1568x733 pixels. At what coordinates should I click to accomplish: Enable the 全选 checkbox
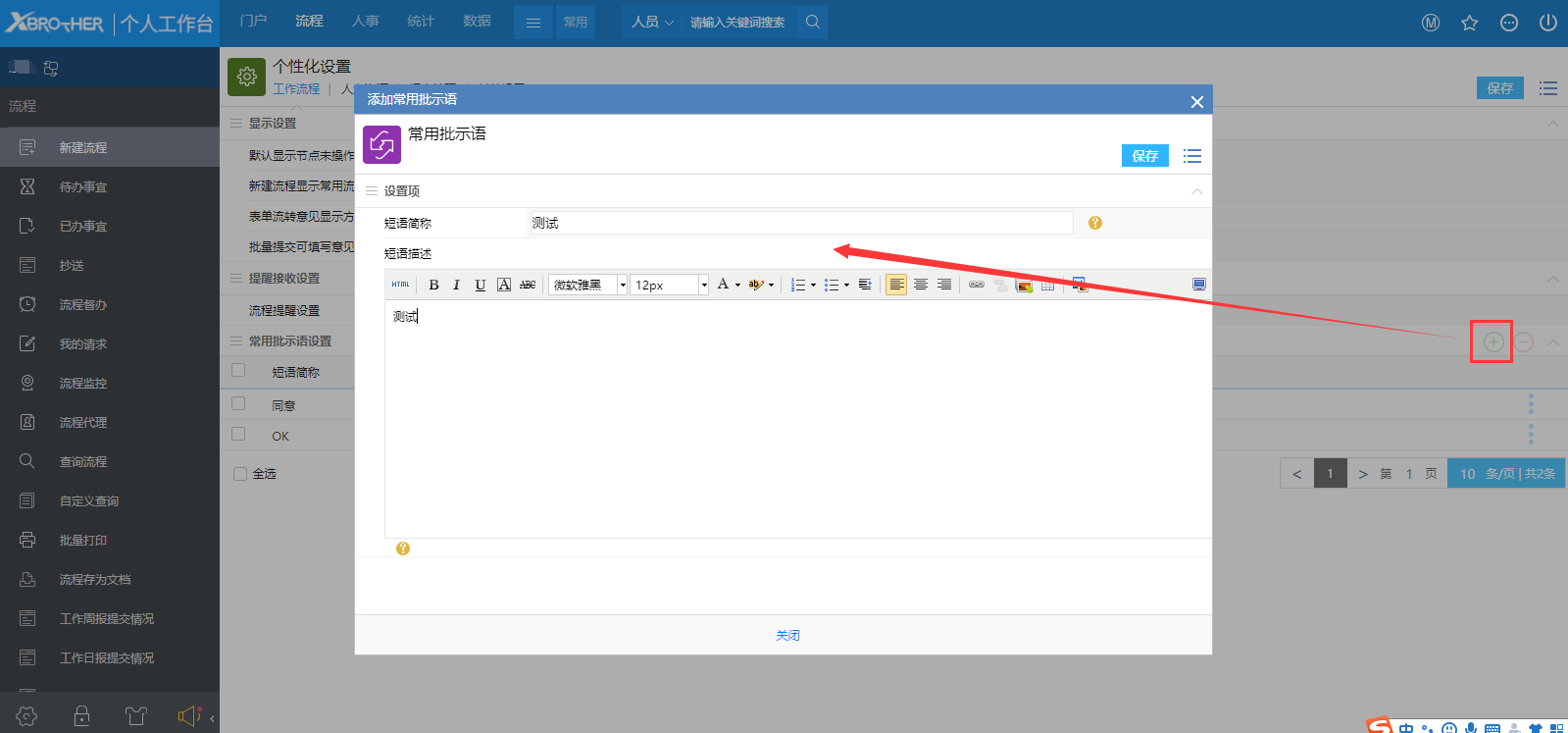tap(240, 474)
